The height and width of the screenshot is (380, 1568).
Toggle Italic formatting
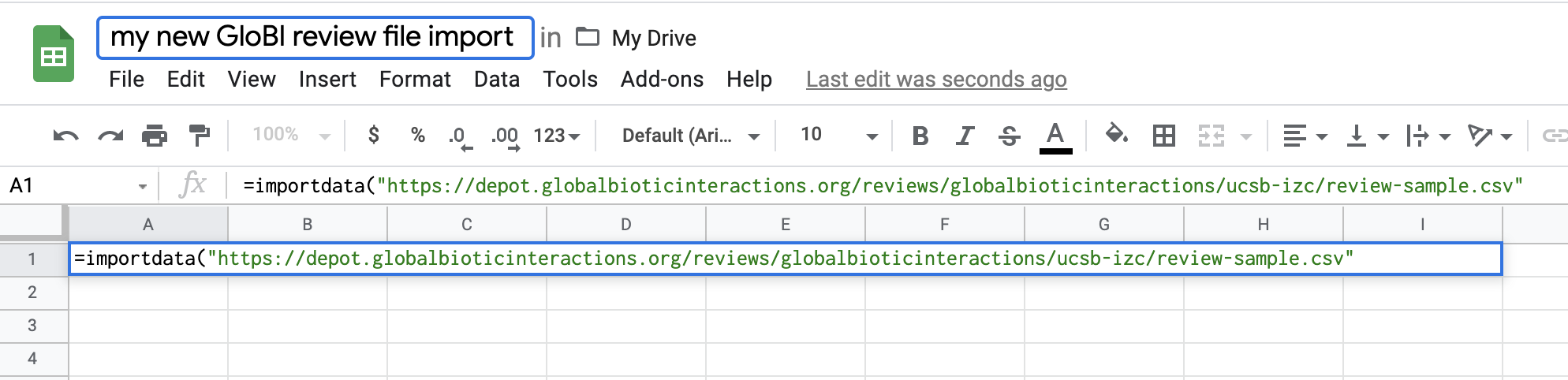coord(964,136)
